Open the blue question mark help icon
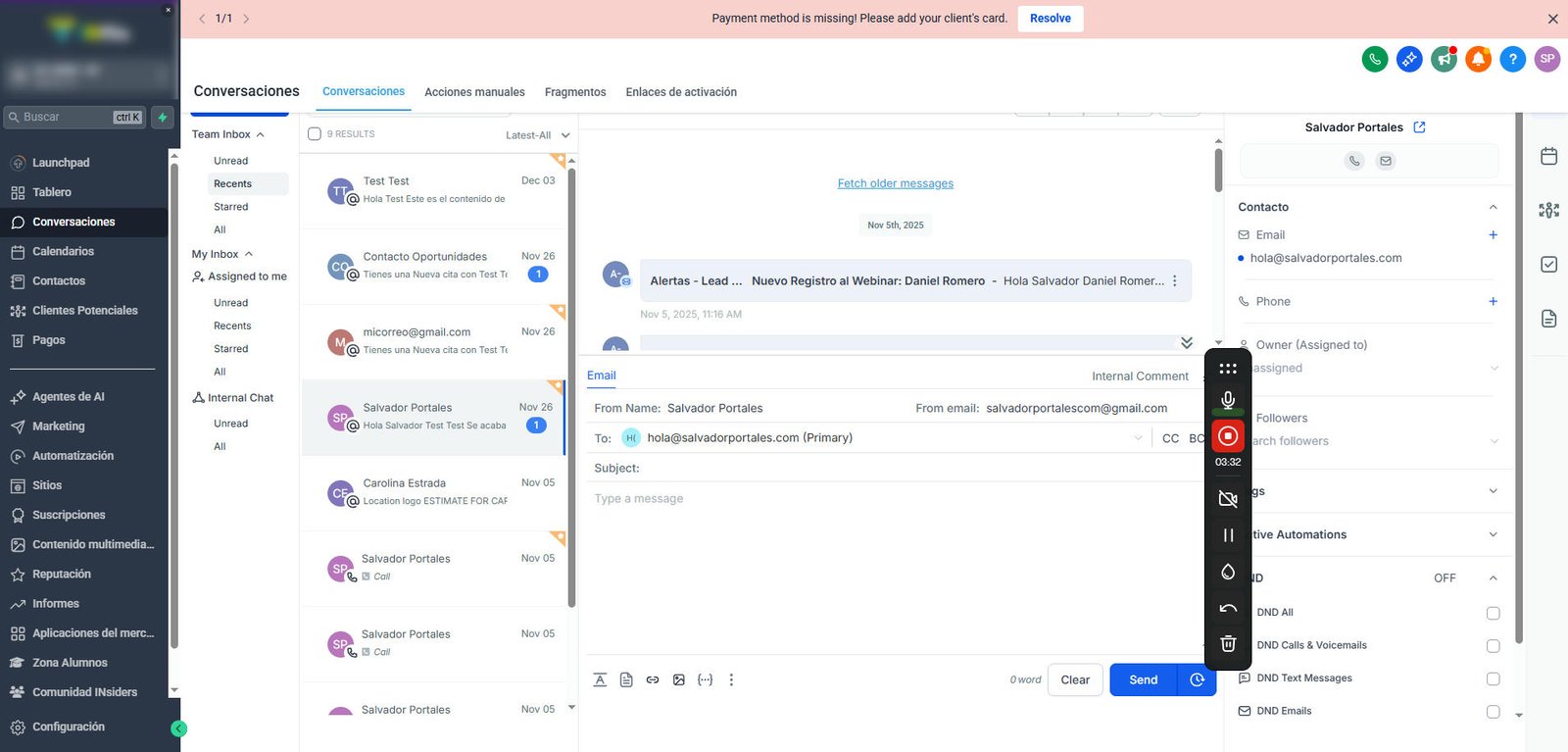This screenshot has width=1568, height=752. pos(1513,59)
